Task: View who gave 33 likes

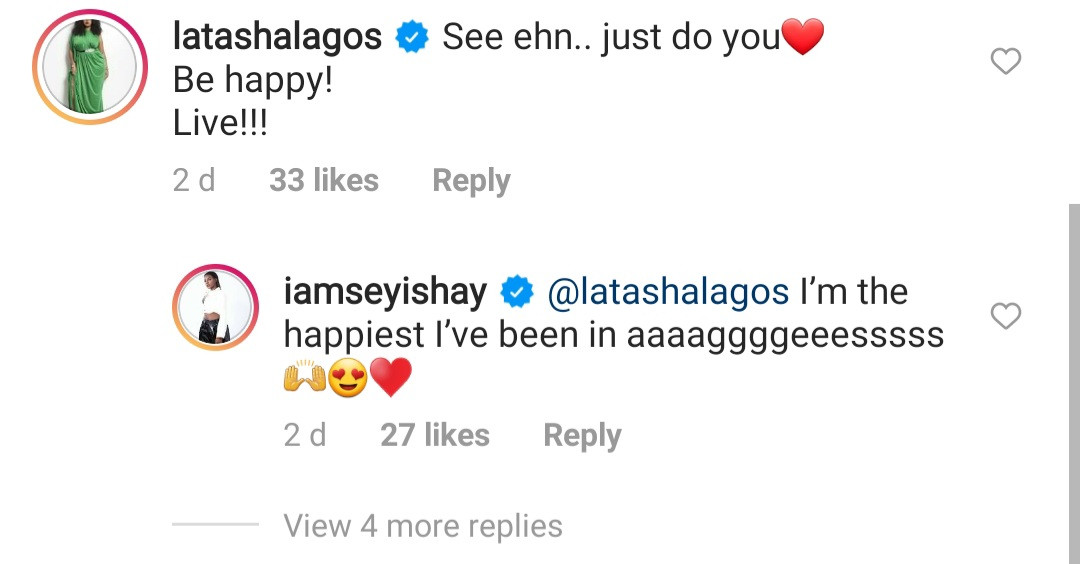Action: [x=324, y=180]
